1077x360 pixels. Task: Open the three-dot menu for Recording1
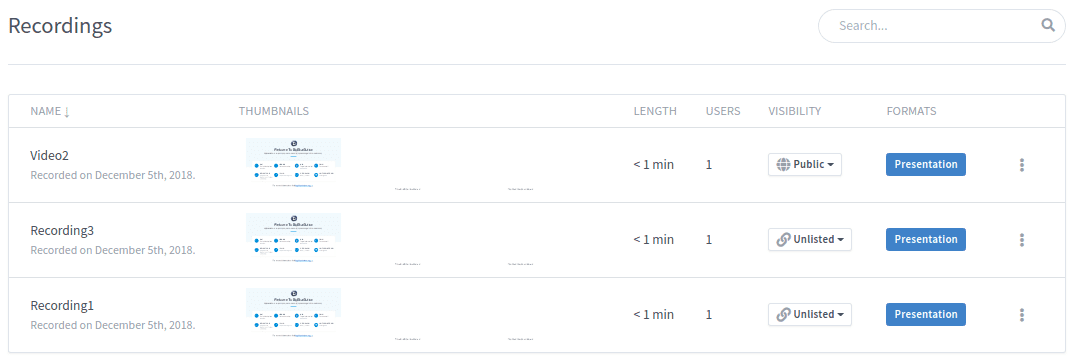1022,315
